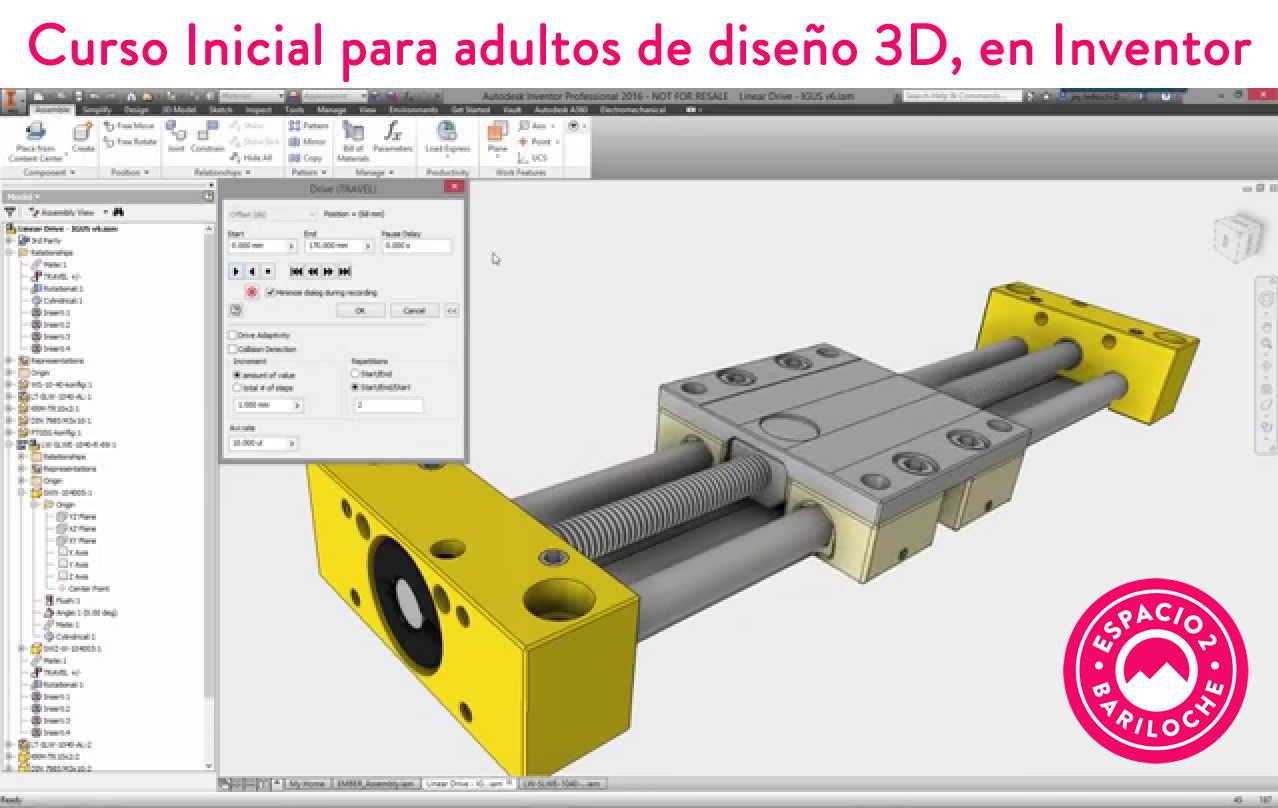Screen dimensions: 1278x808
Task: Select the Free Rotate tool
Action: point(130,142)
